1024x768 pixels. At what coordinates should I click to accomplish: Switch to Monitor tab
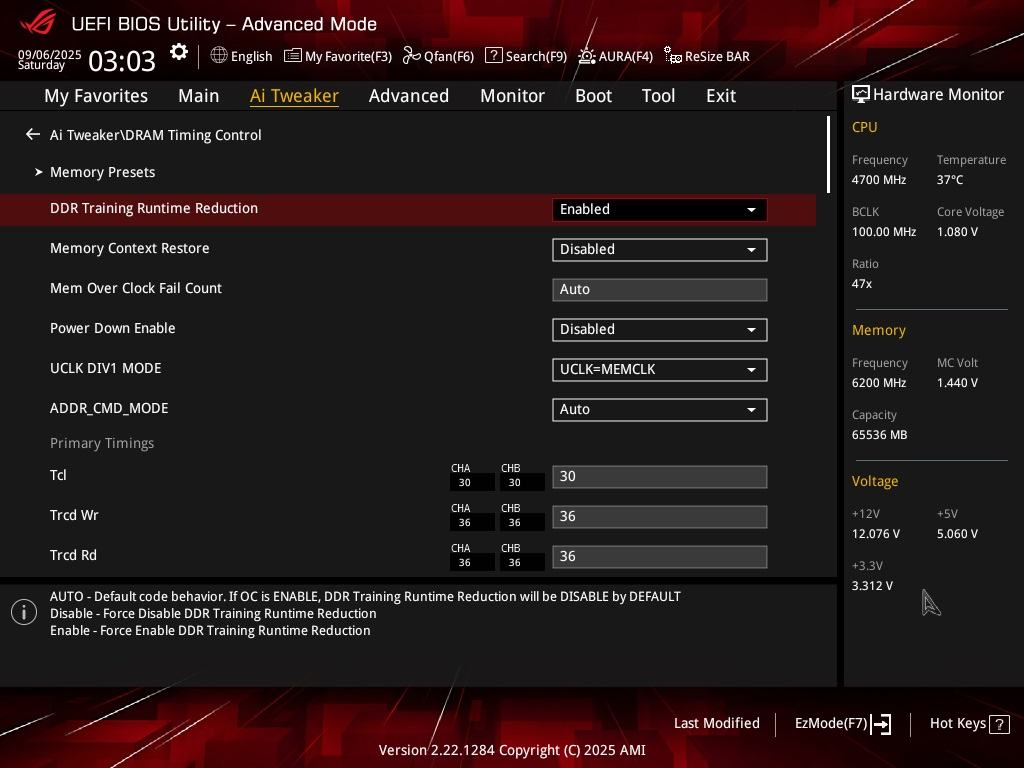[512, 96]
